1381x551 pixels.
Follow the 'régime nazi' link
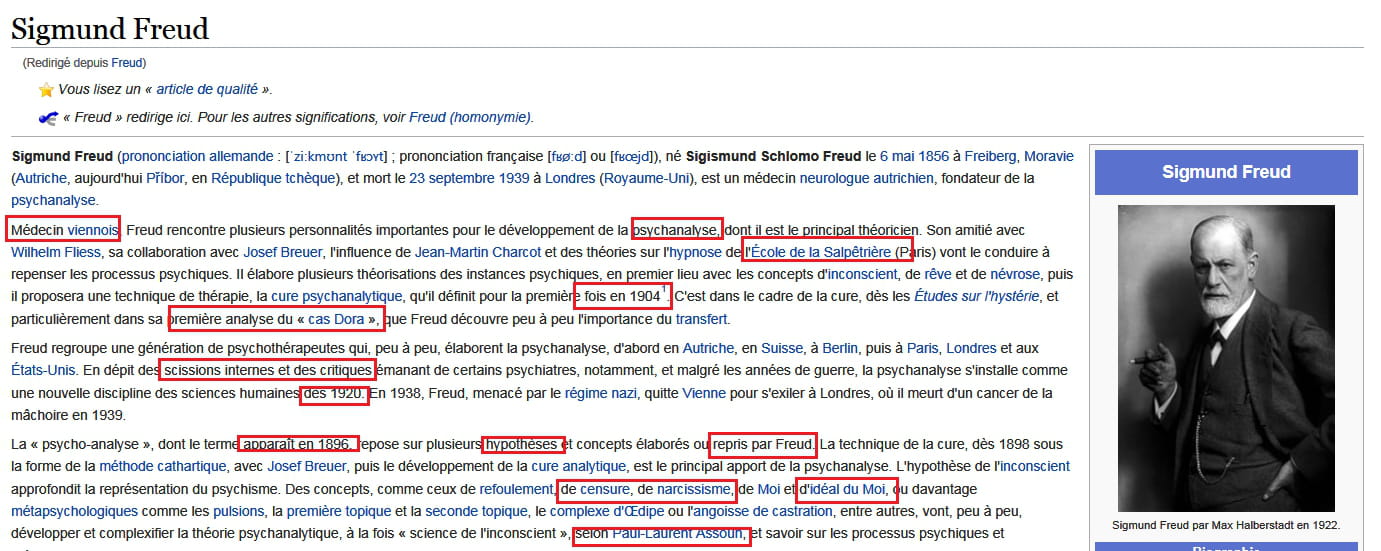click(x=601, y=393)
